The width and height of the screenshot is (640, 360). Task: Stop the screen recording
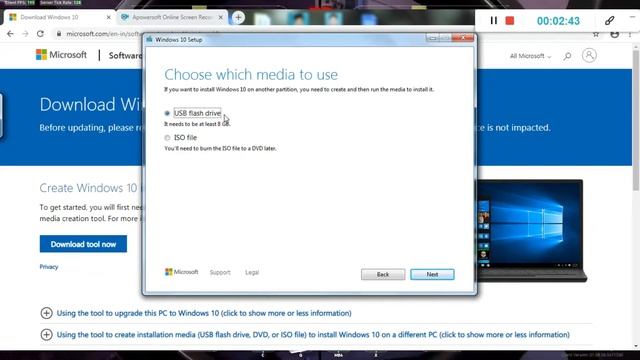point(510,20)
